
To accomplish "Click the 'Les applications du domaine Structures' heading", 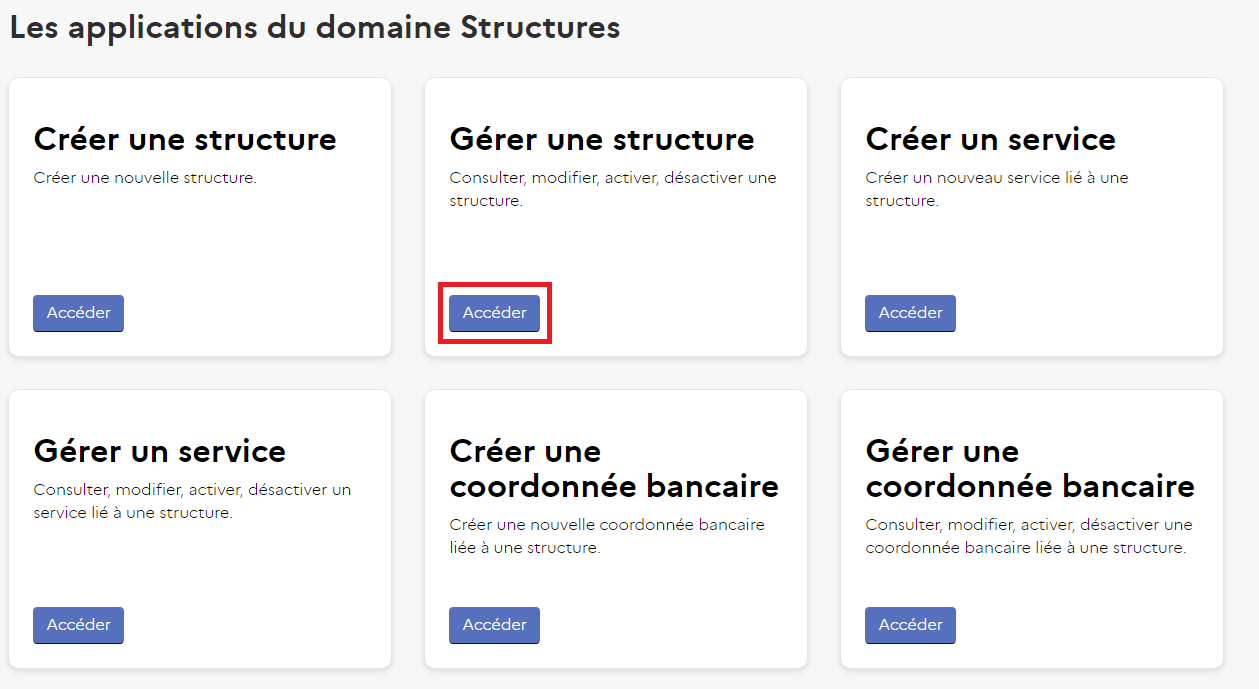I will [315, 27].
